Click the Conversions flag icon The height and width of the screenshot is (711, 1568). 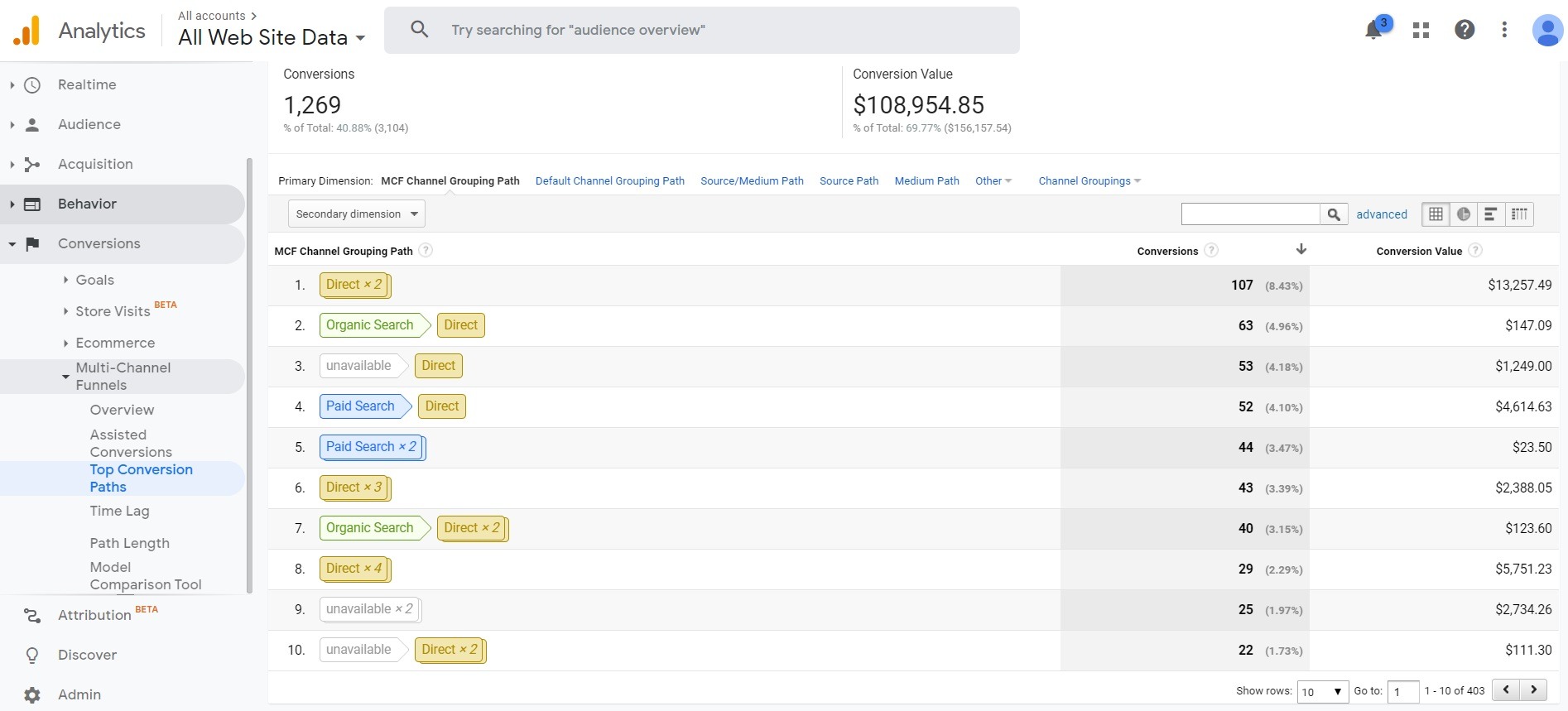[x=32, y=244]
